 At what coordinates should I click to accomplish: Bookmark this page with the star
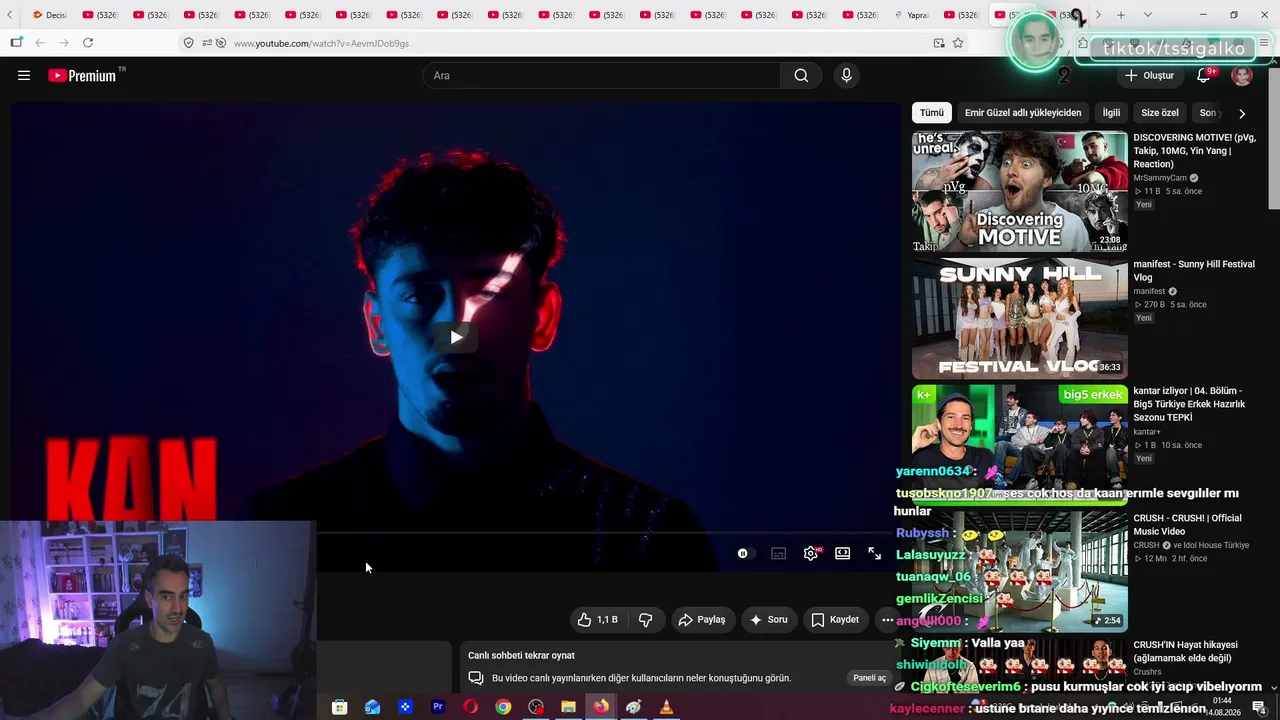pyautogui.click(x=958, y=43)
